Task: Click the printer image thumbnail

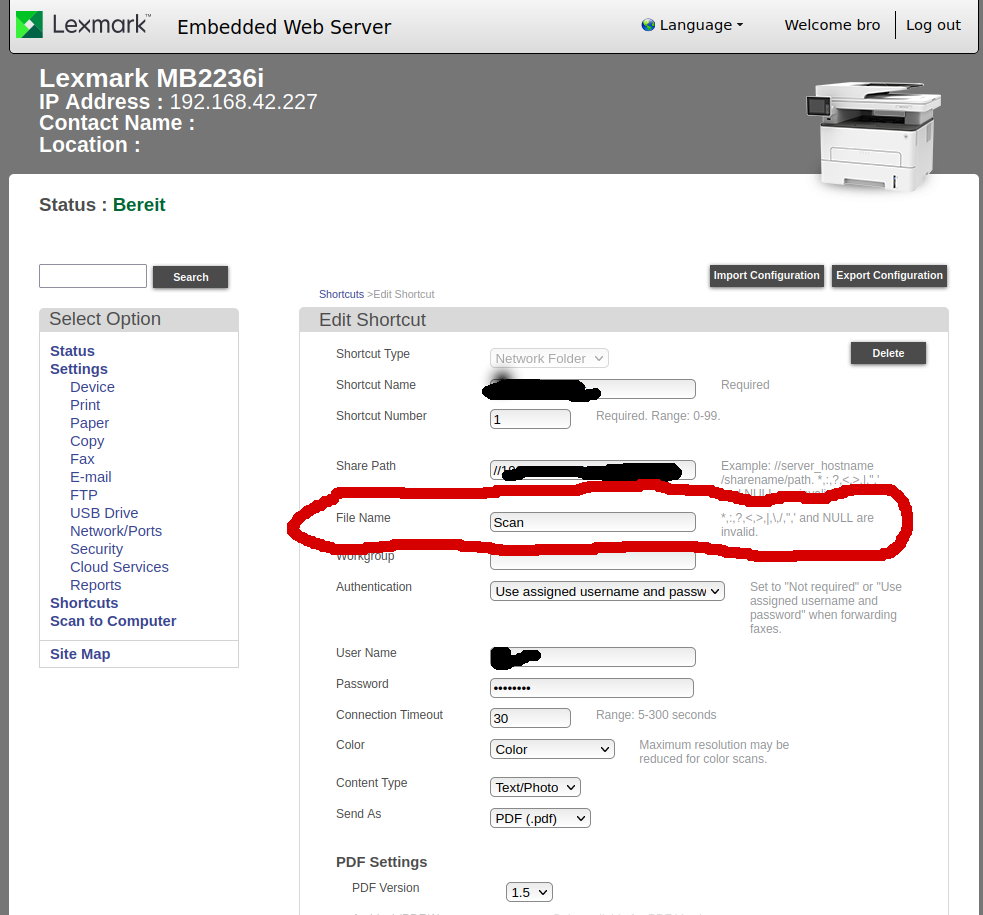Action: coord(873,135)
